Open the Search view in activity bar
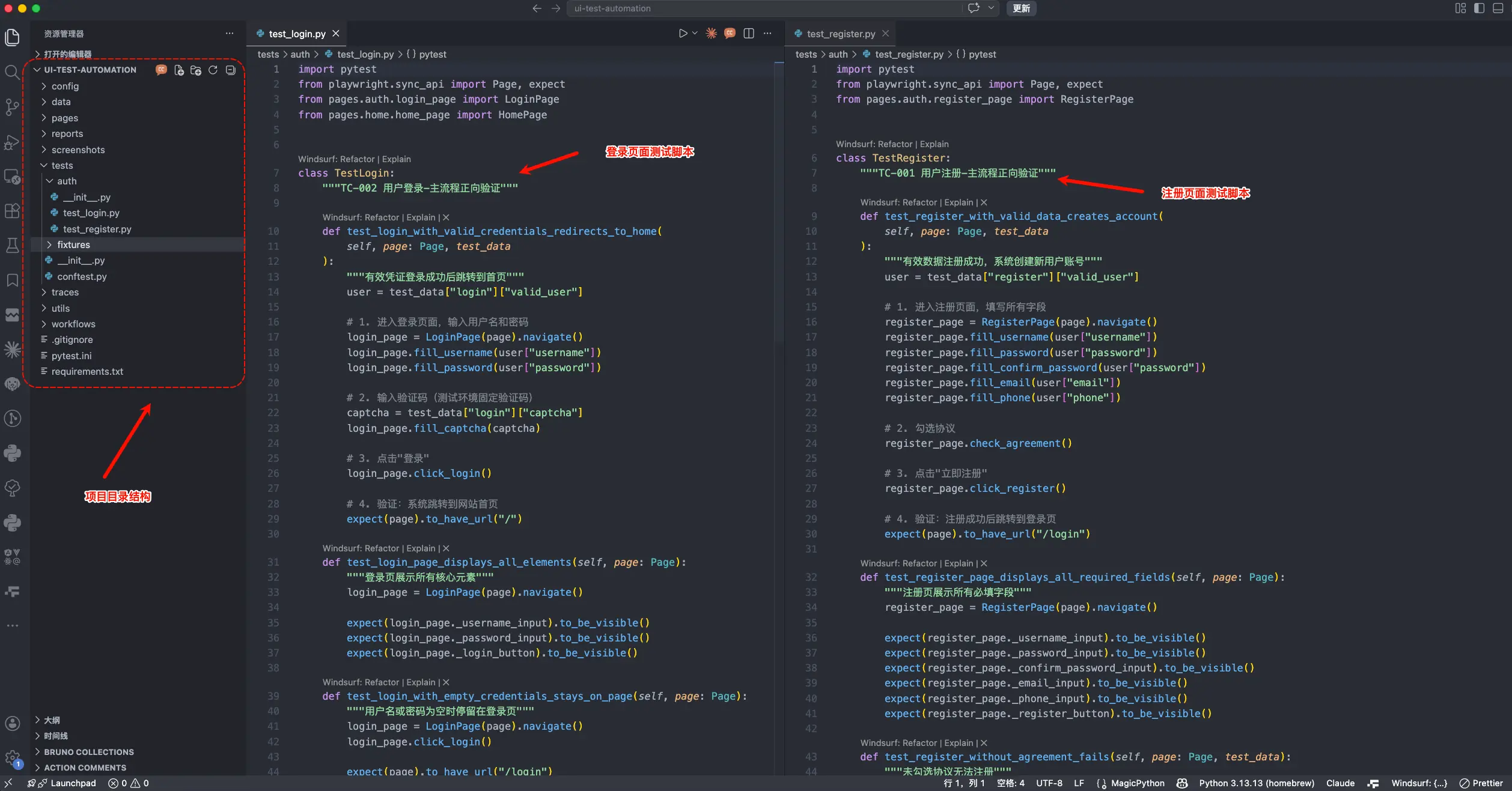Image resolution: width=1512 pixels, height=791 pixels. pos(12,73)
